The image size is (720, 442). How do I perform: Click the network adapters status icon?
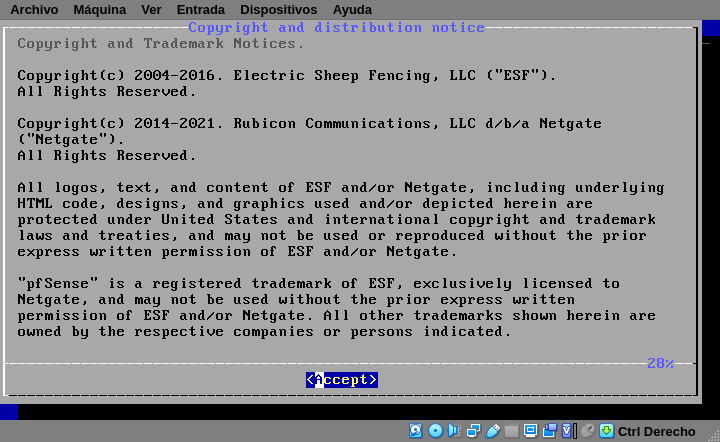[473, 431]
